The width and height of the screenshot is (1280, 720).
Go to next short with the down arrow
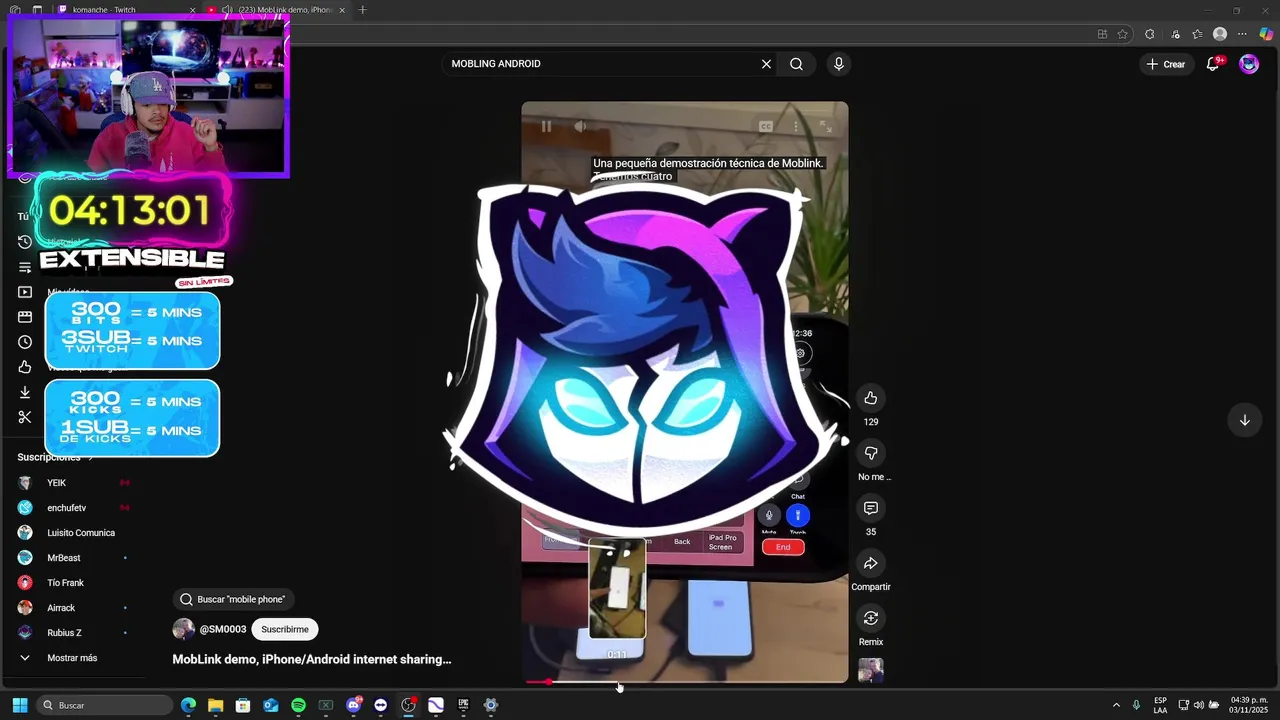(x=1245, y=420)
